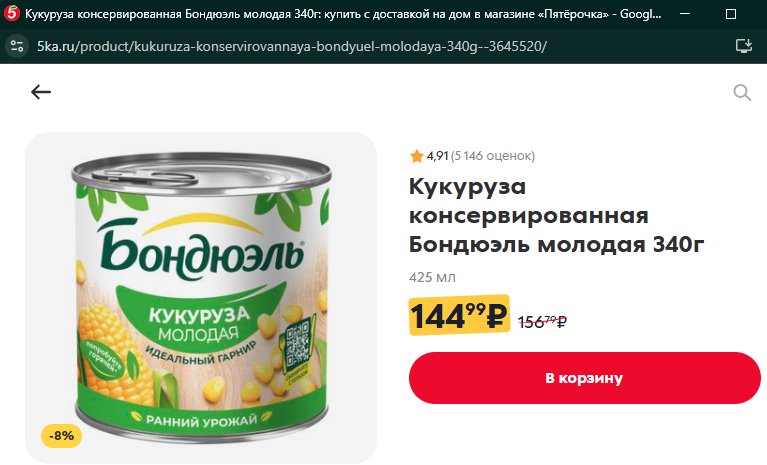Open the 5 146 оценок reviews link
The width and height of the screenshot is (767, 465).
coord(493,156)
